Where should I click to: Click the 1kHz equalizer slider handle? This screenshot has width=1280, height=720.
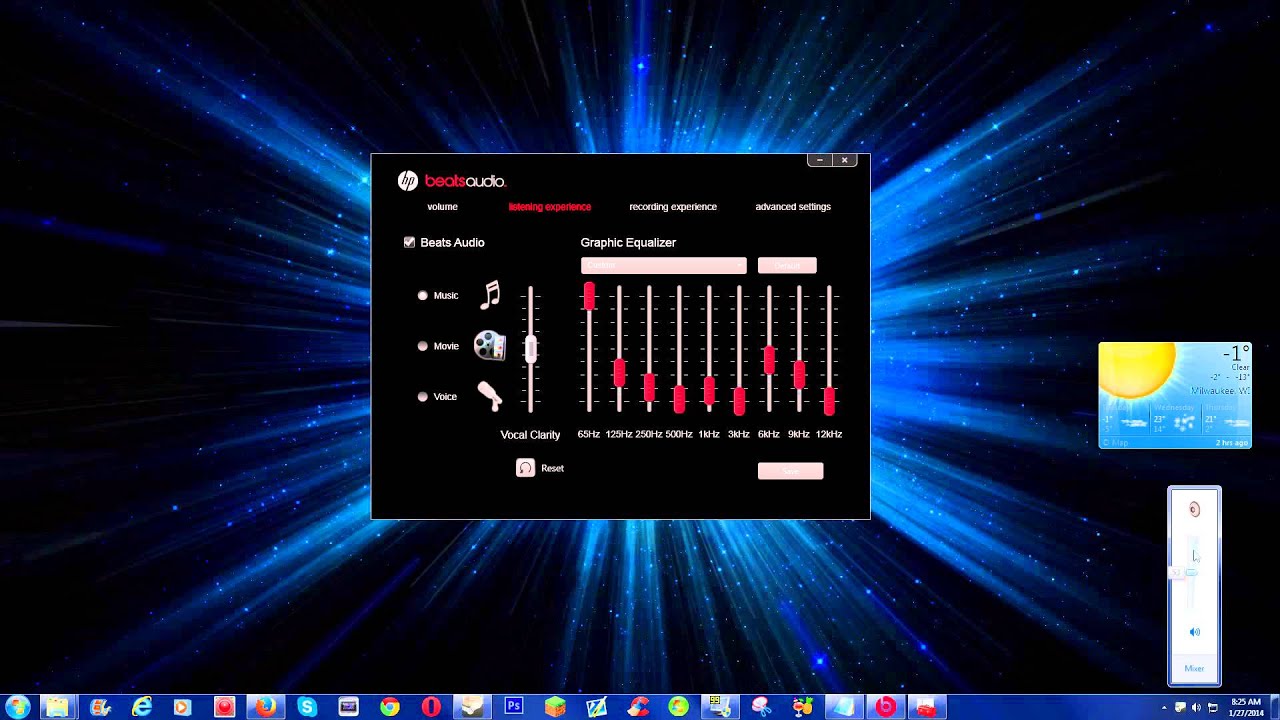coord(709,391)
